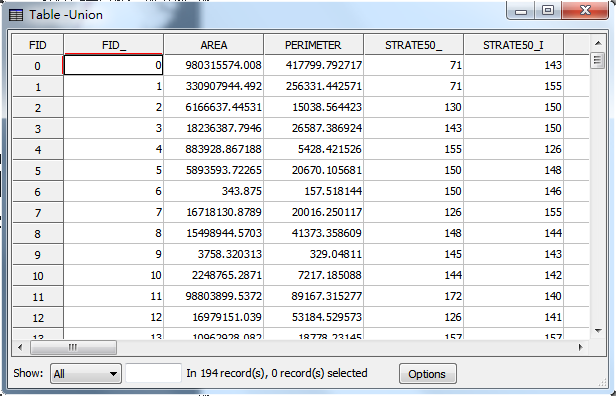Image resolution: width=616 pixels, height=396 pixels.
Task: Select row with FID 8
Action: (38, 233)
